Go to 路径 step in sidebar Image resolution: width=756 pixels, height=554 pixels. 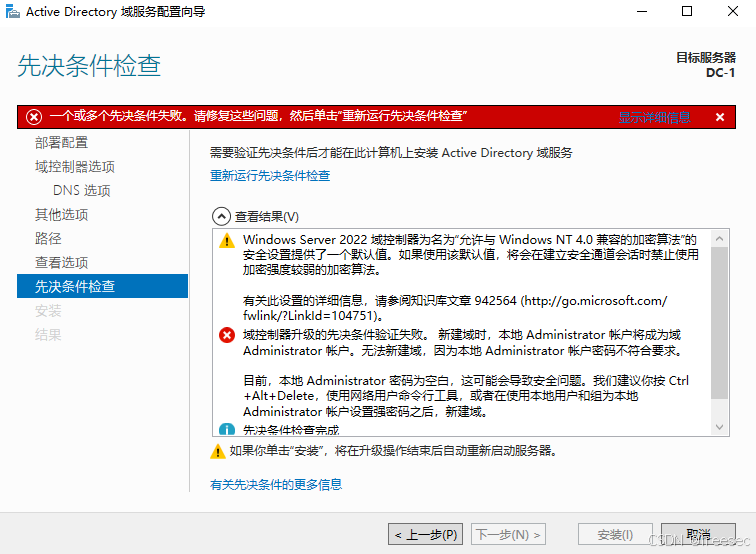[x=48, y=239]
